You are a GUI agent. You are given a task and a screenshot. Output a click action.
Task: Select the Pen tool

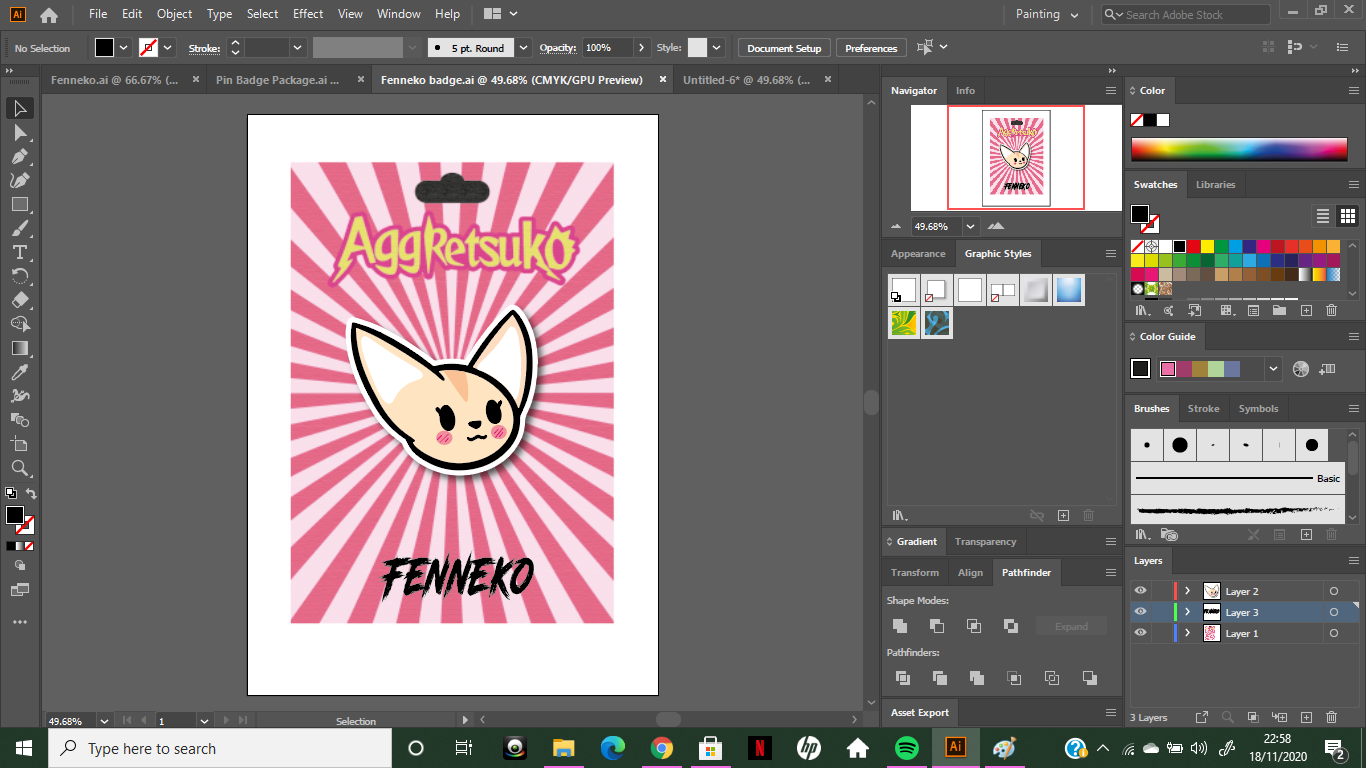tap(20, 156)
